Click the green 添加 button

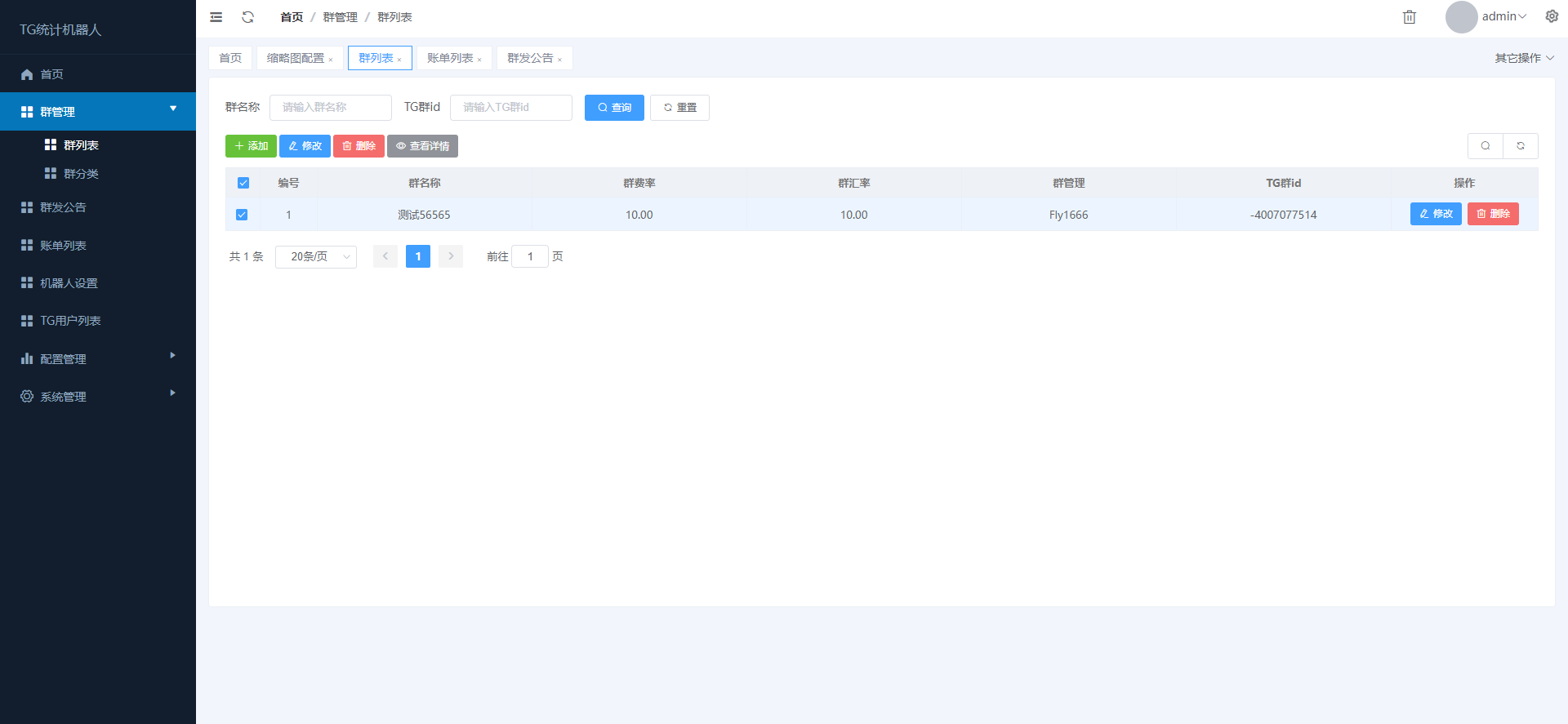click(251, 146)
